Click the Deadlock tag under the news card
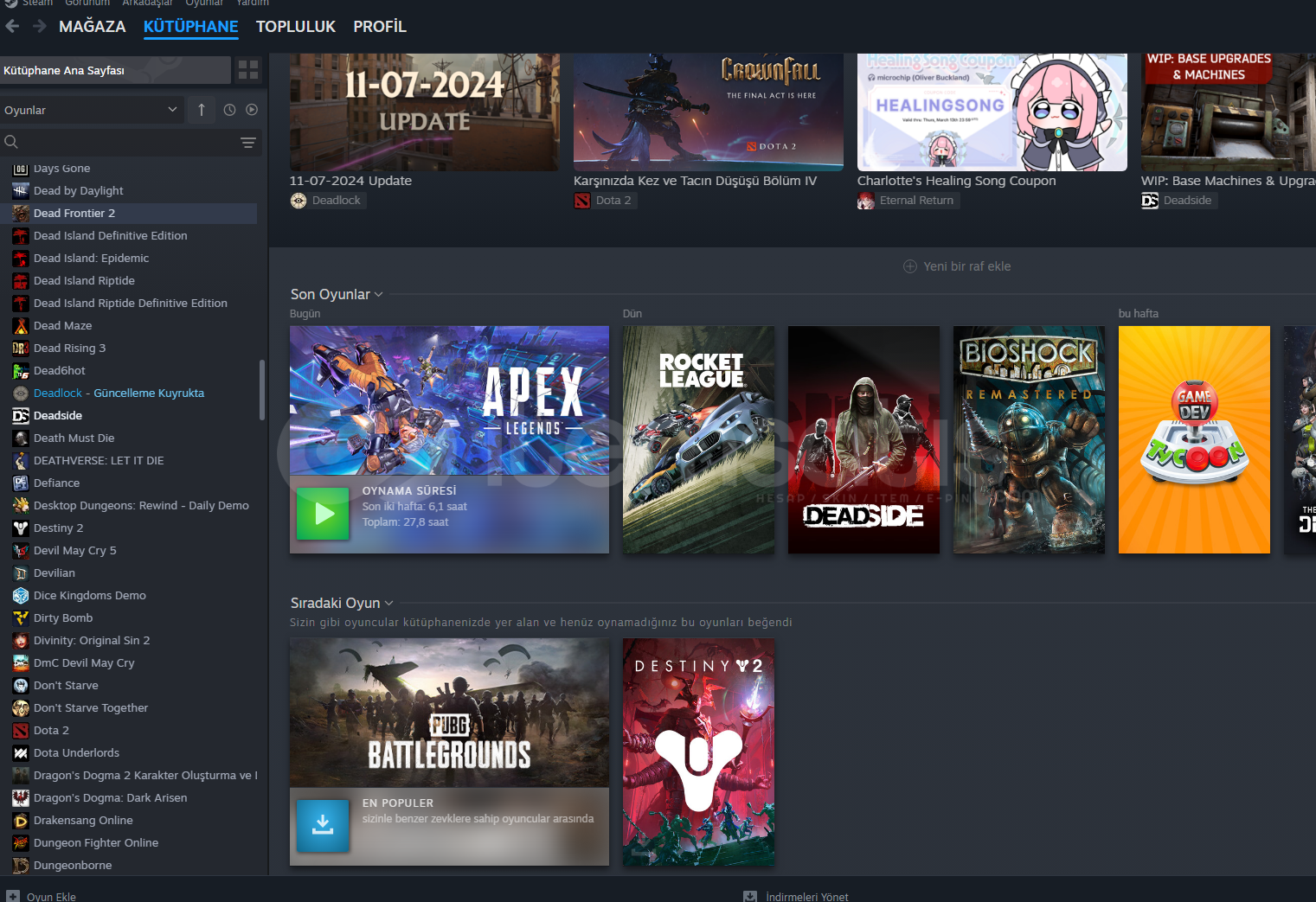Viewport: 1316px width, 902px height. (x=328, y=201)
